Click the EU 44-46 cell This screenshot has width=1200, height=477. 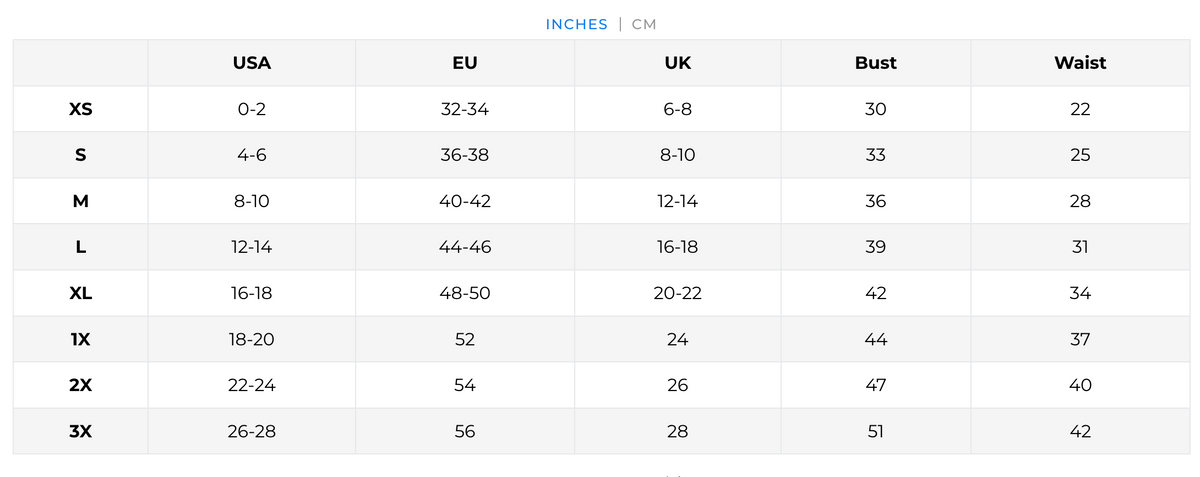(465, 247)
